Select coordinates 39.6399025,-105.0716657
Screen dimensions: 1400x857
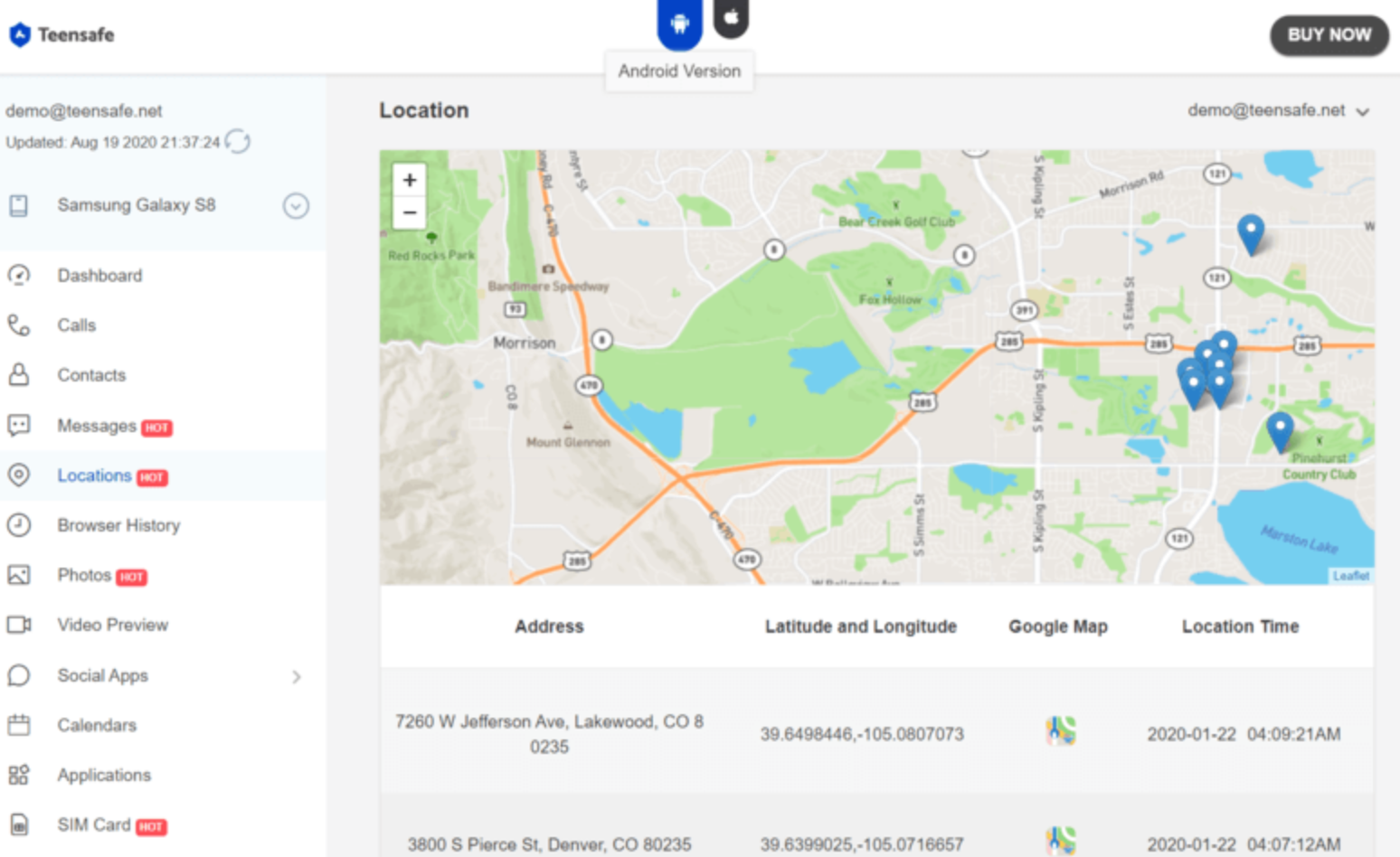[x=862, y=844]
